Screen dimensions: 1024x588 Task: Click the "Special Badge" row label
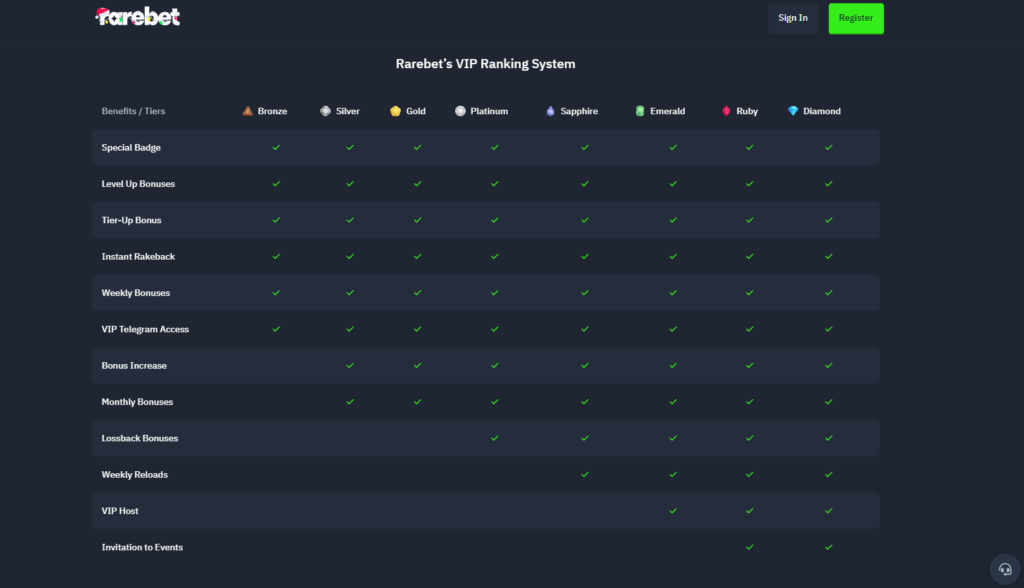pyautogui.click(x=131, y=148)
